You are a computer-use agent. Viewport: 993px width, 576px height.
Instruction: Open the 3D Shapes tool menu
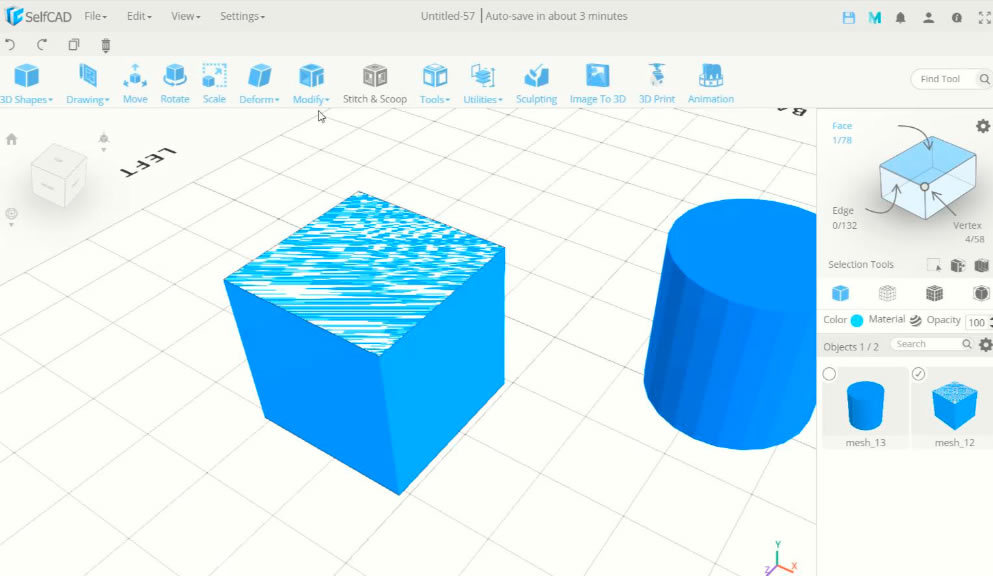click(27, 84)
